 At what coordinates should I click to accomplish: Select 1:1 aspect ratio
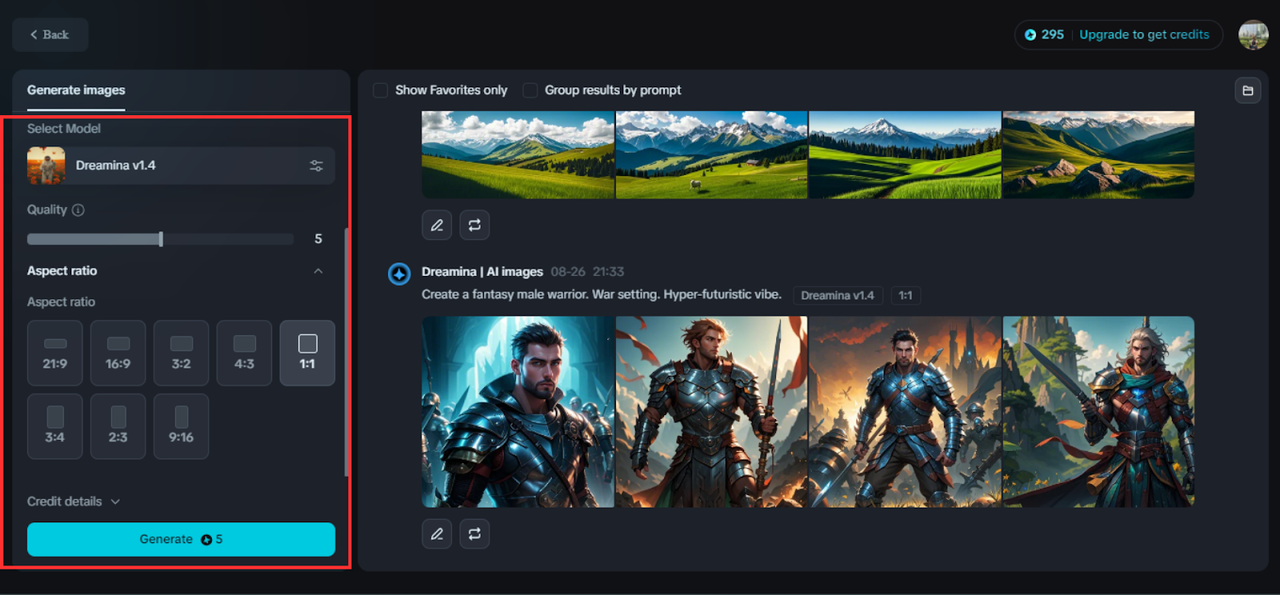tap(307, 353)
